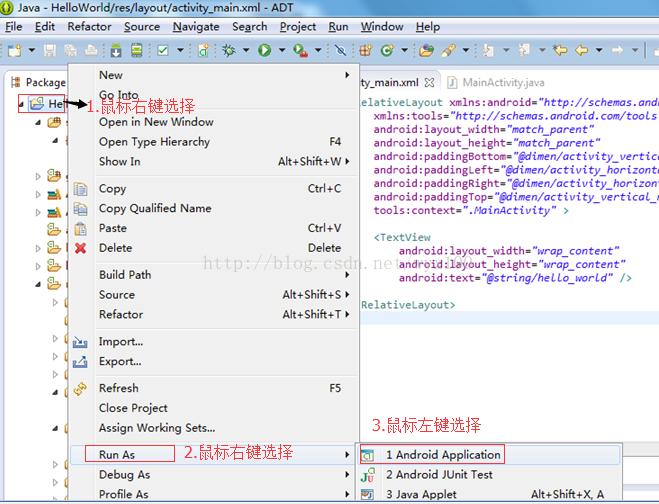This screenshot has width=659, height=504.
Task: Open the File menu
Action: (x=13, y=27)
